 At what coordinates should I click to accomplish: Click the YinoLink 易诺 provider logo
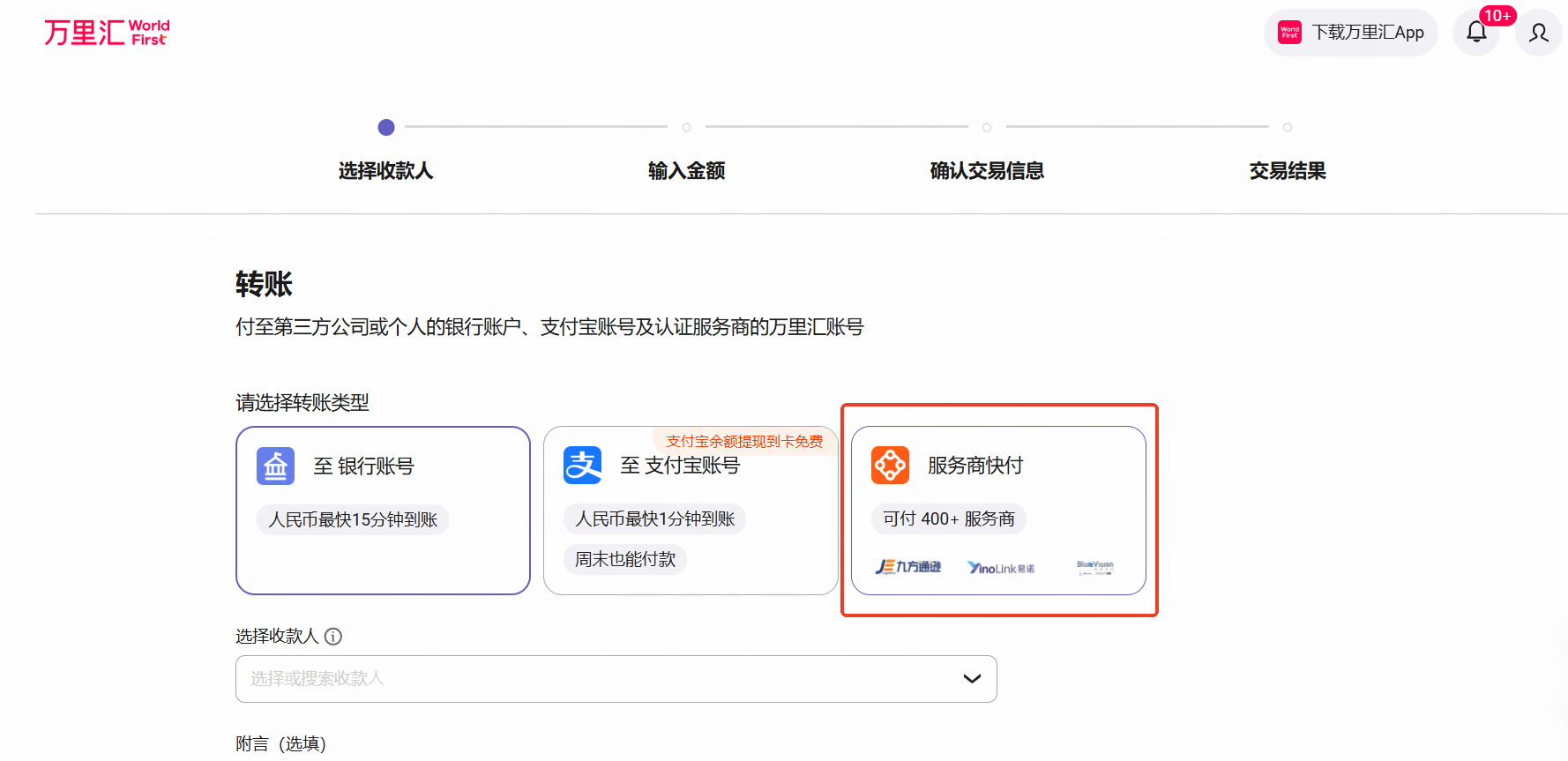(x=1000, y=568)
